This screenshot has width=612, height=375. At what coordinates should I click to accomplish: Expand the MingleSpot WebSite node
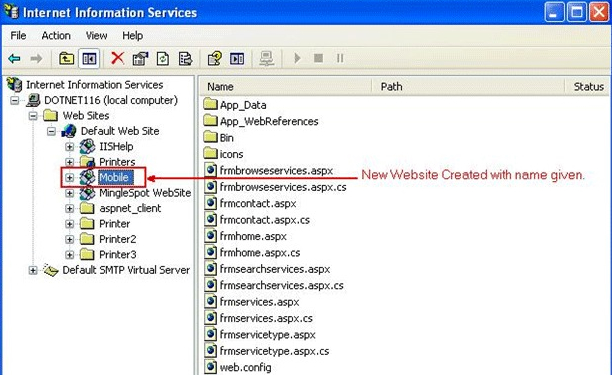click(x=69, y=193)
